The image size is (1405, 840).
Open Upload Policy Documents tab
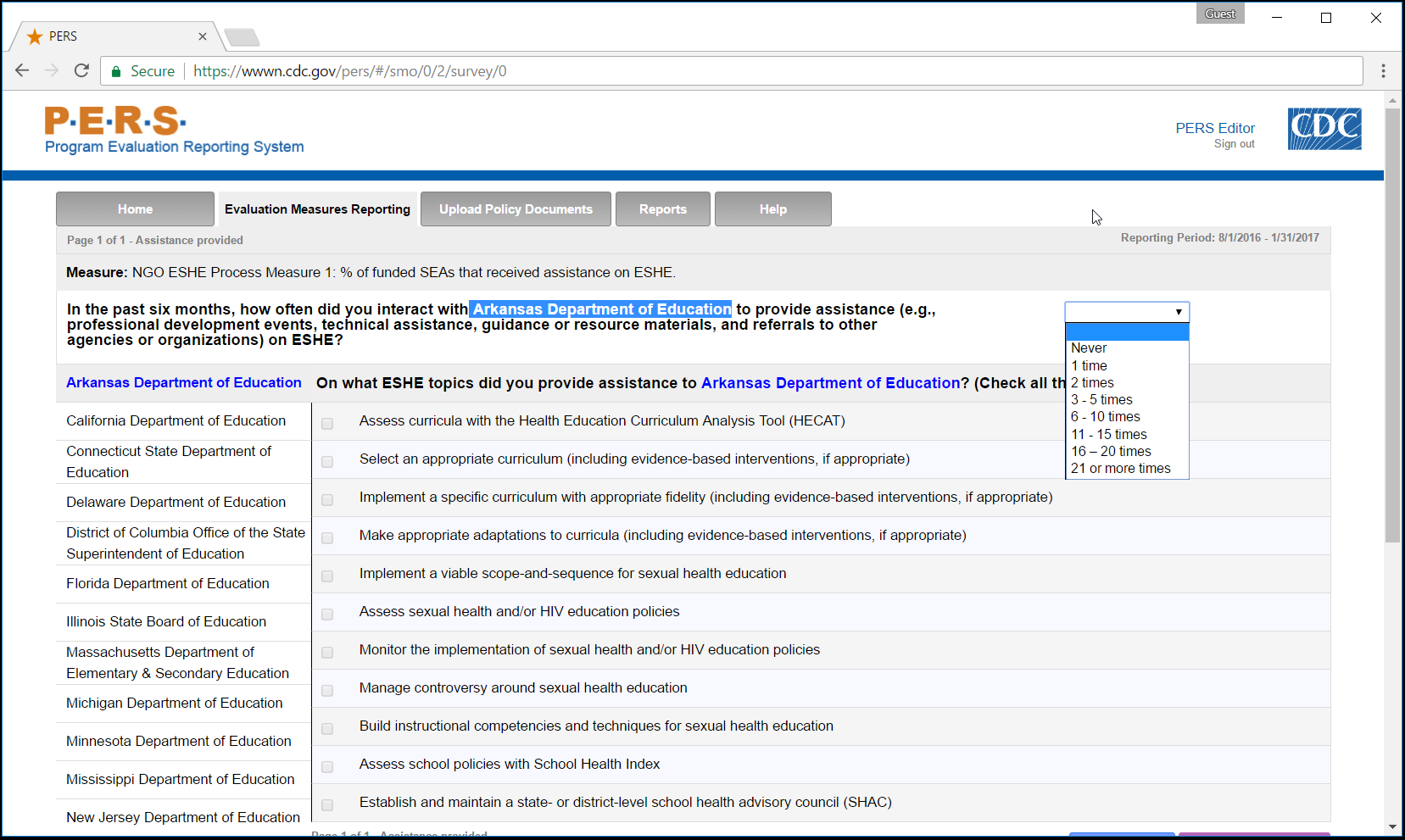[x=516, y=209]
